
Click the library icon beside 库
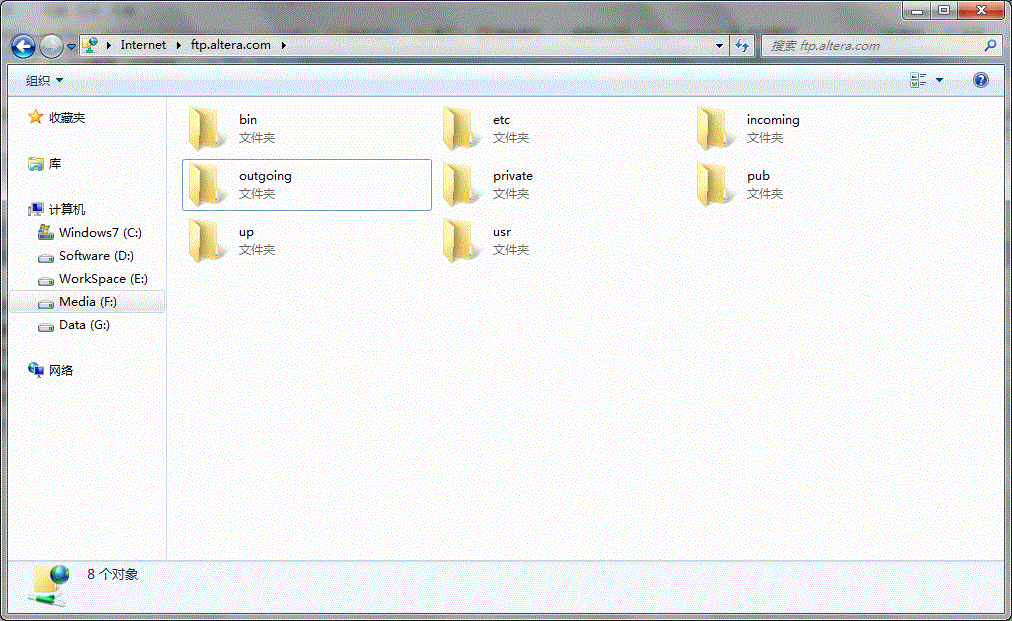pos(35,164)
